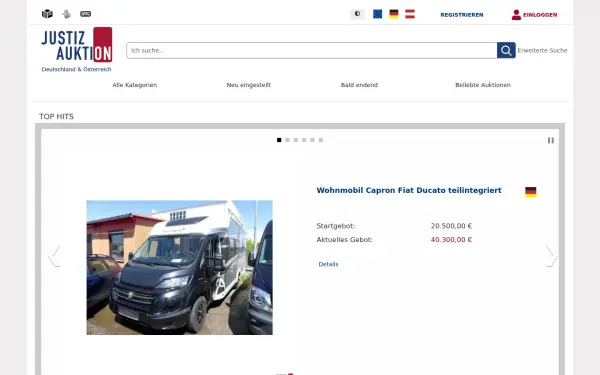Toggle the high-contrast mode button
This screenshot has width=600, height=375.
click(357, 14)
